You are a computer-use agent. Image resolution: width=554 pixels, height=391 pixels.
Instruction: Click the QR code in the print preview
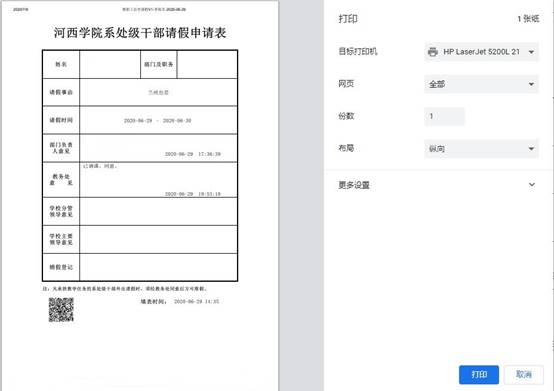click(x=61, y=310)
